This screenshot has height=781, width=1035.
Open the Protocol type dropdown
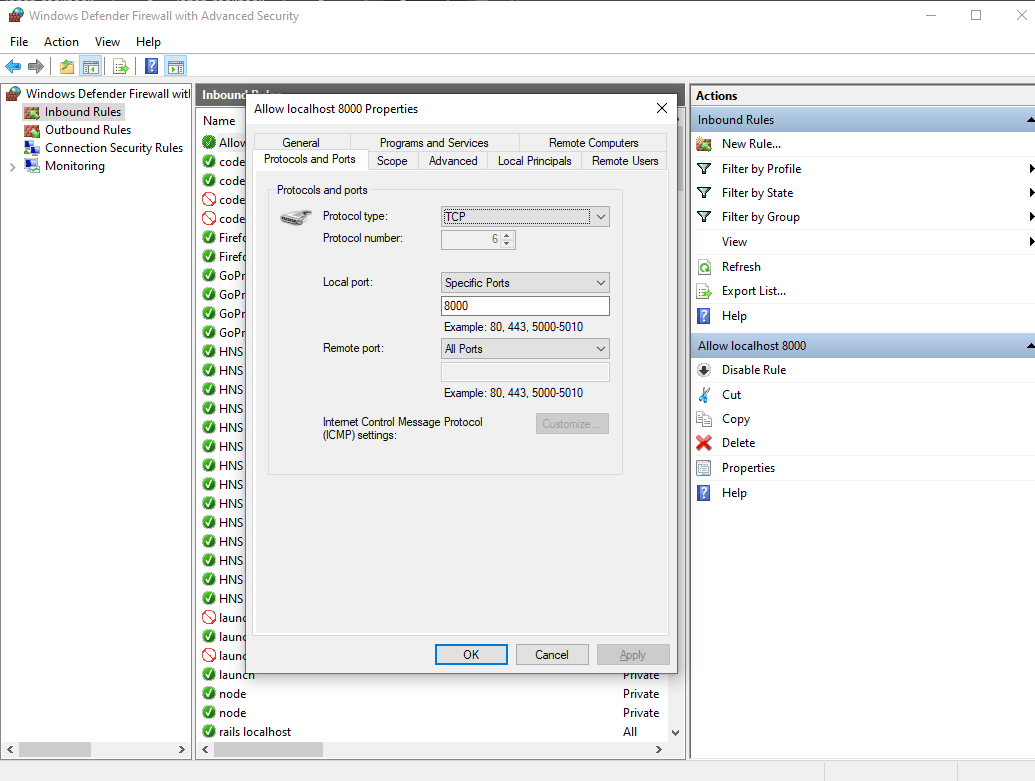pyautogui.click(x=601, y=216)
